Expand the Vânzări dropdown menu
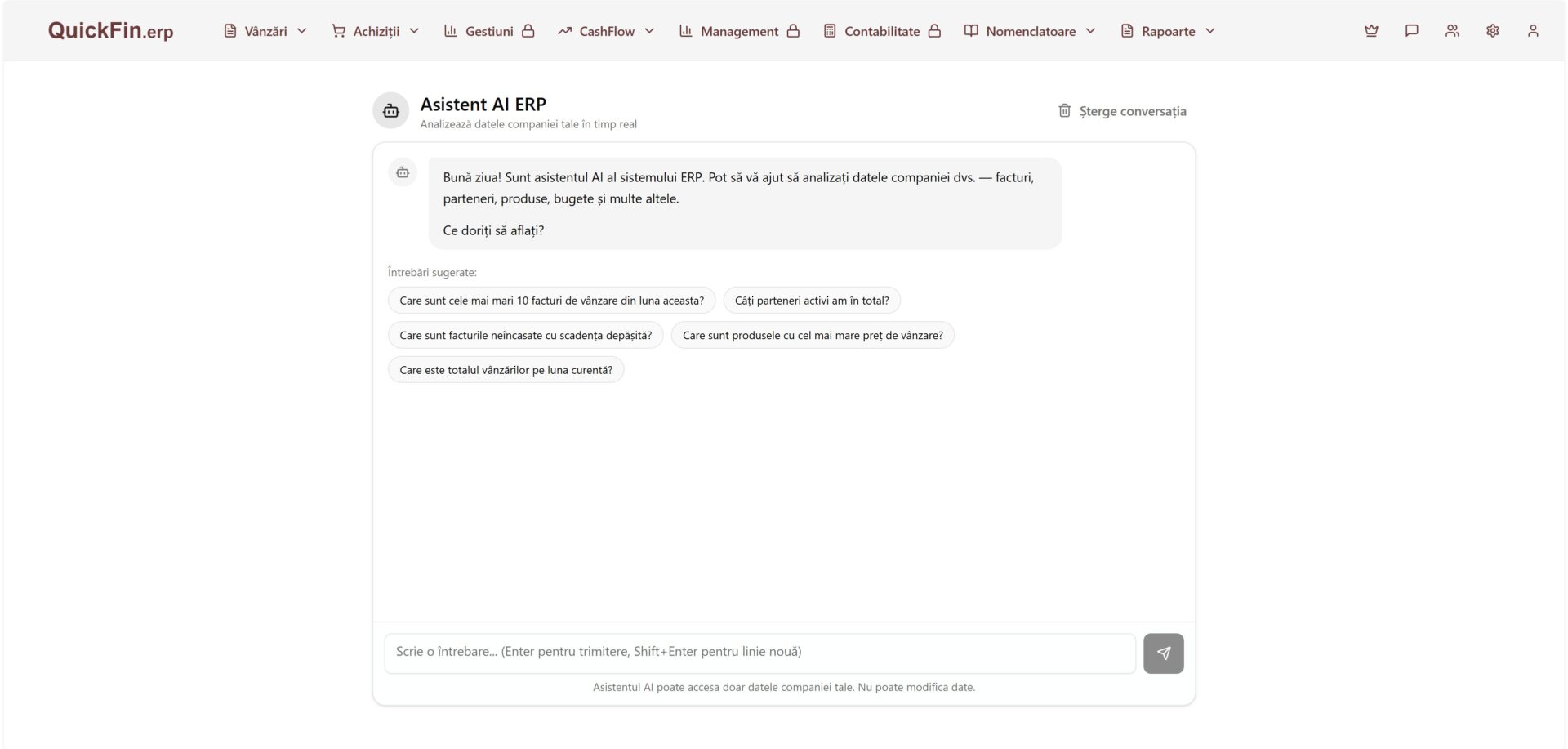The height and width of the screenshot is (749, 1568). pyautogui.click(x=265, y=31)
